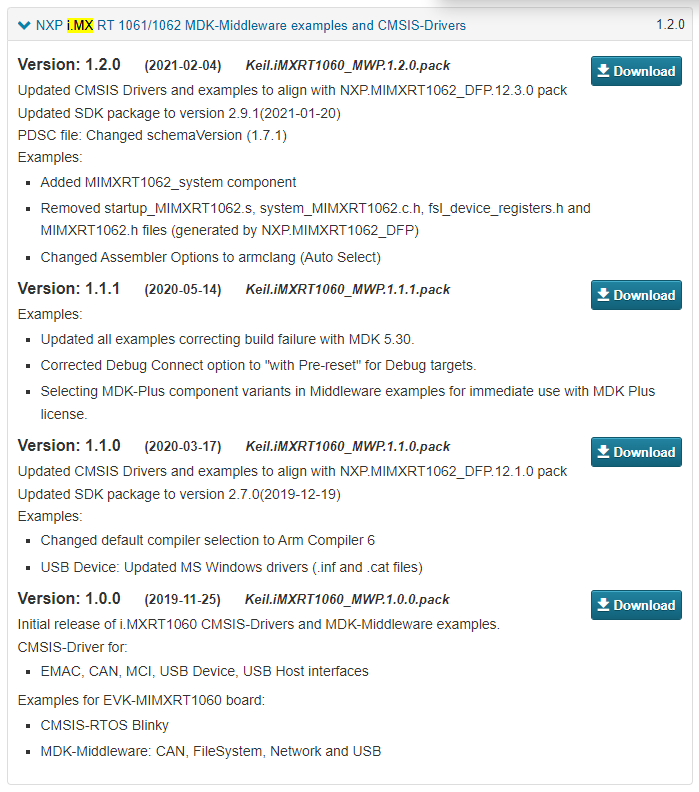Click the Keil.iMXRT1060_MWP.1.2.0.pack file name

pyautogui.click(x=347, y=66)
